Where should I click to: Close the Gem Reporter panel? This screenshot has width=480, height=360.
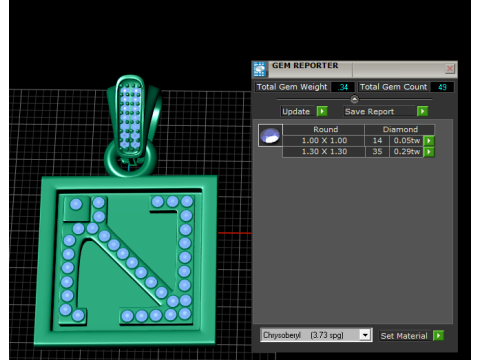coord(450,69)
